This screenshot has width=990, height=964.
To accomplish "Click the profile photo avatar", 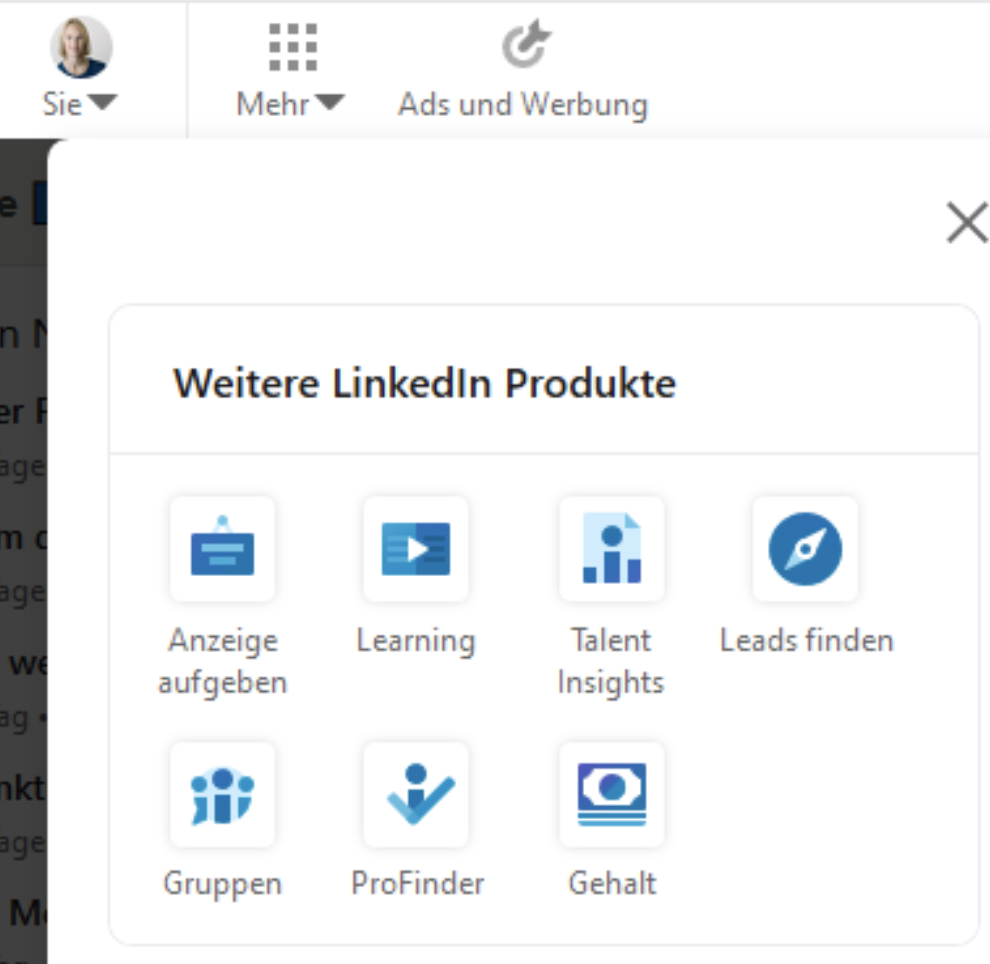I will 81,47.
